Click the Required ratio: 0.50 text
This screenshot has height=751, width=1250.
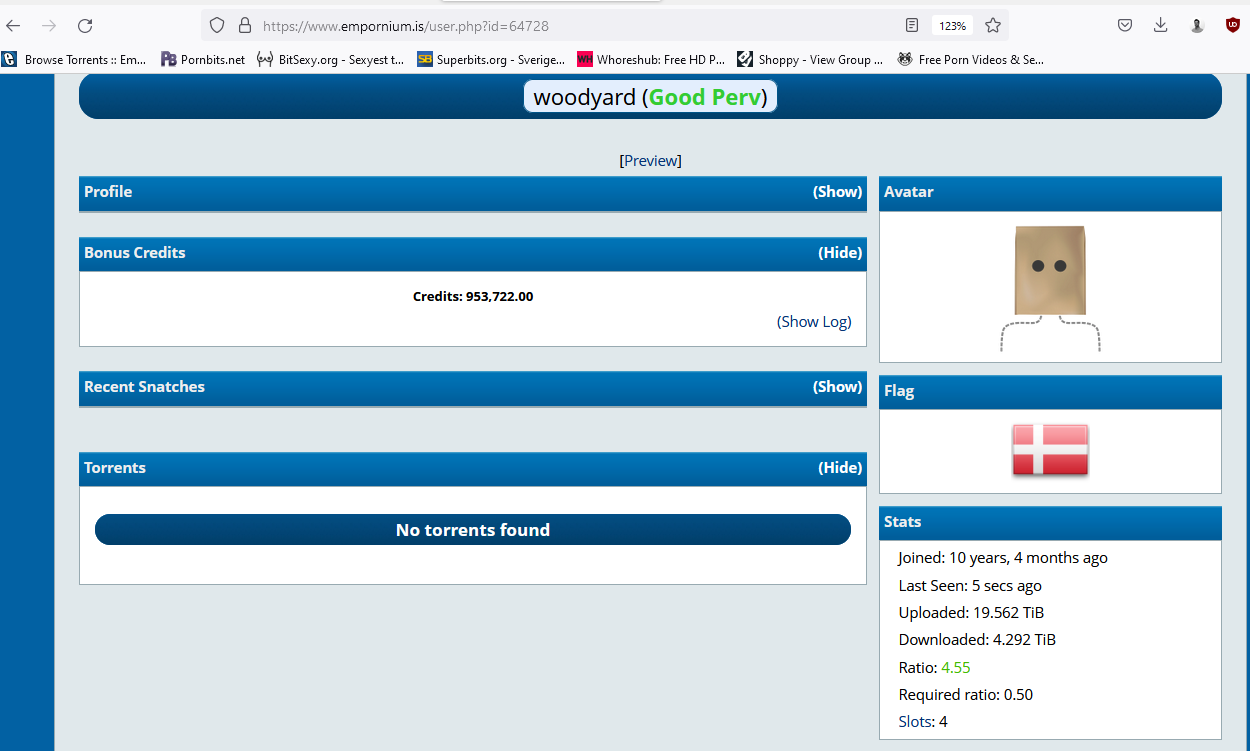965,695
